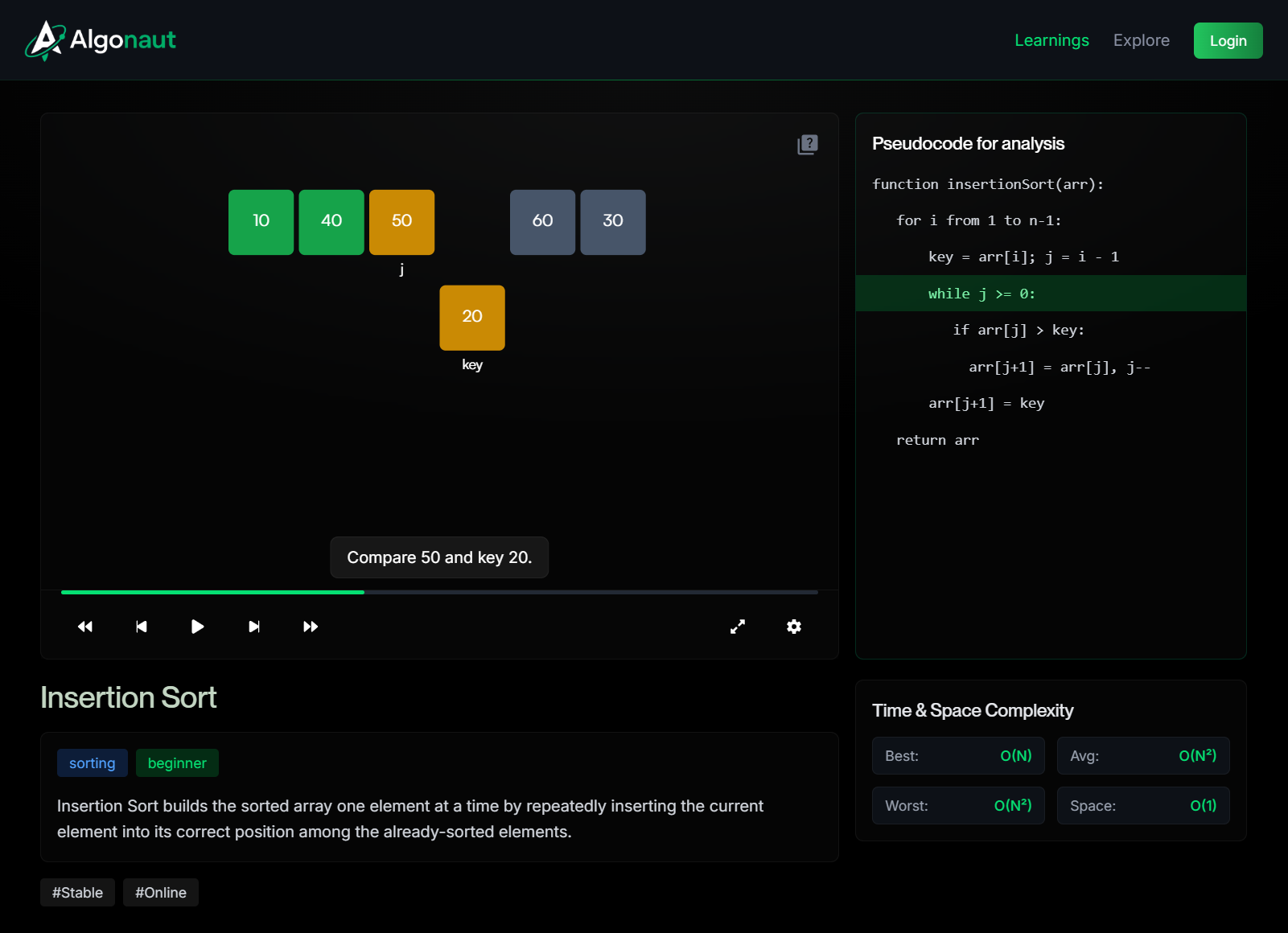The width and height of the screenshot is (1288, 933).
Task: Open the help guide icon in visualizer
Action: (x=807, y=145)
